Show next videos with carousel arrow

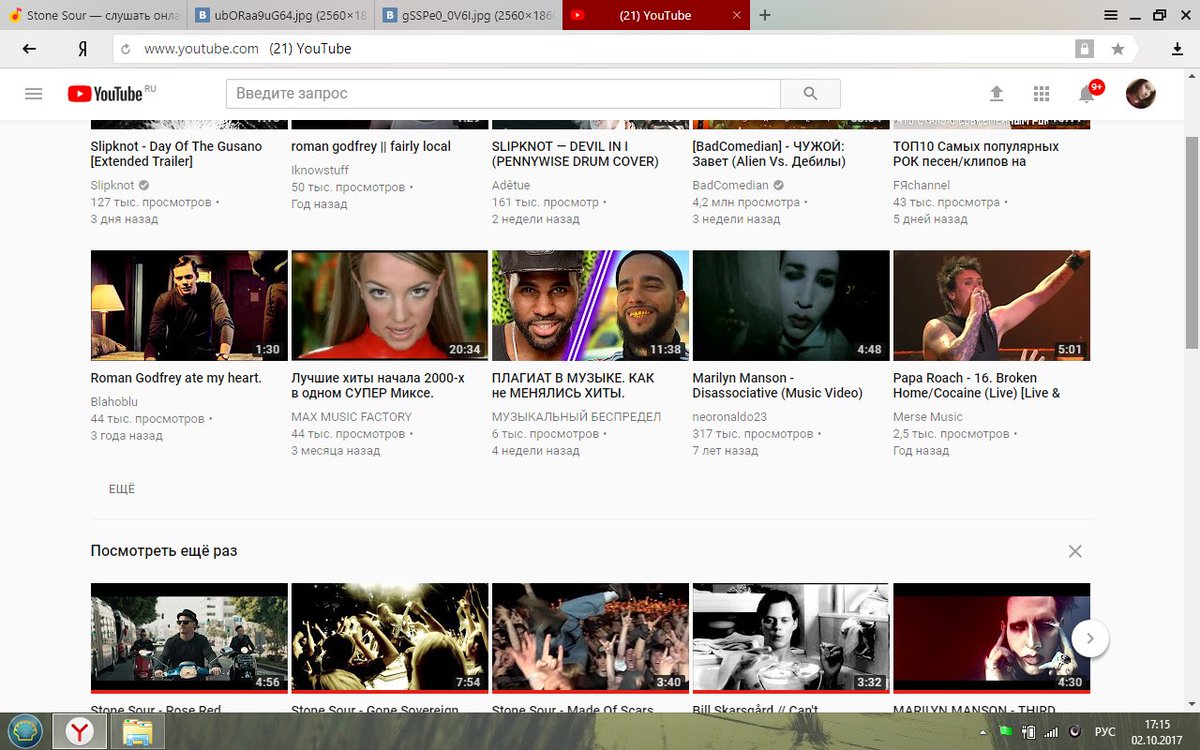pyautogui.click(x=1090, y=638)
